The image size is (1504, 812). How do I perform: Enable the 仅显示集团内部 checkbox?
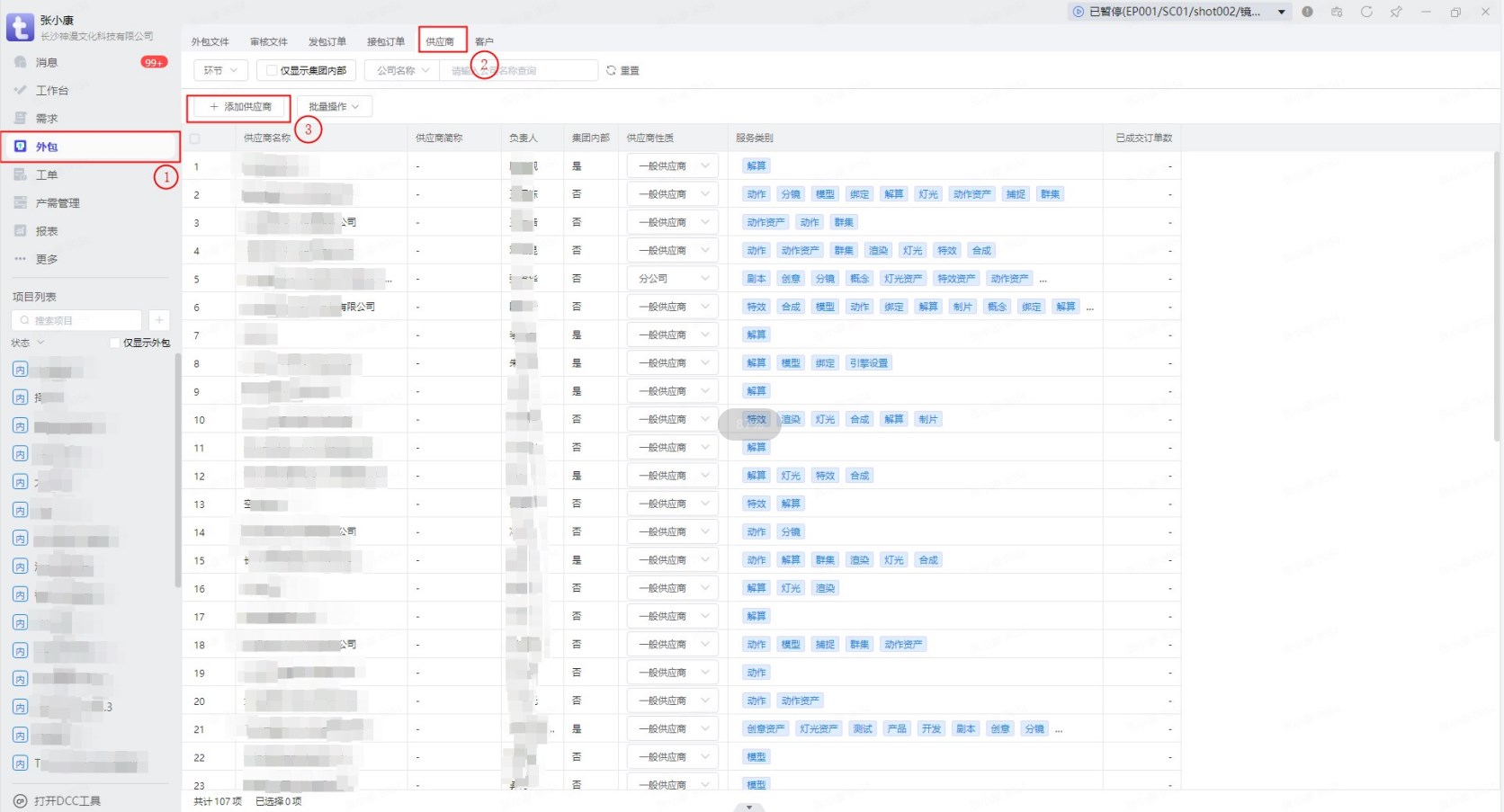(272, 70)
